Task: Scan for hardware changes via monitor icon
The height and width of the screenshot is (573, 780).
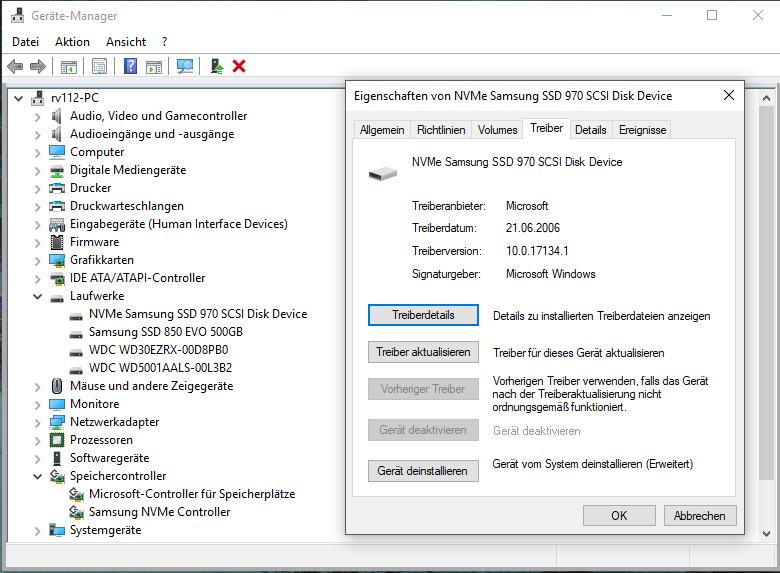Action: (x=185, y=66)
